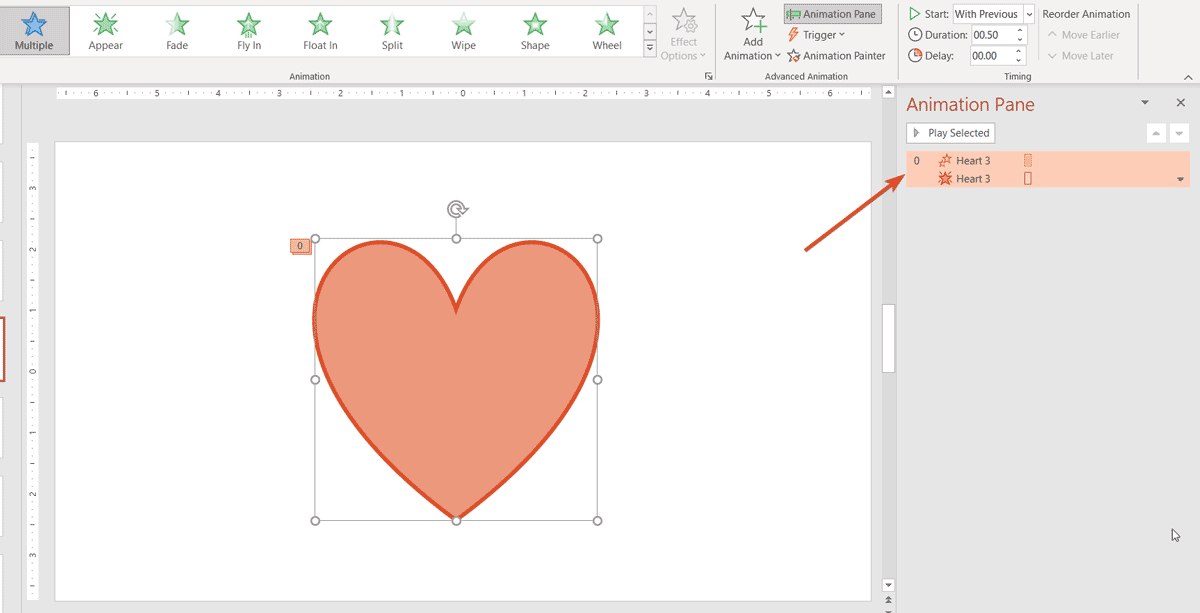This screenshot has height=613, width=1200.
Task: Click the Delay input field
Action: pyautogui.click(x=991, y=56)
